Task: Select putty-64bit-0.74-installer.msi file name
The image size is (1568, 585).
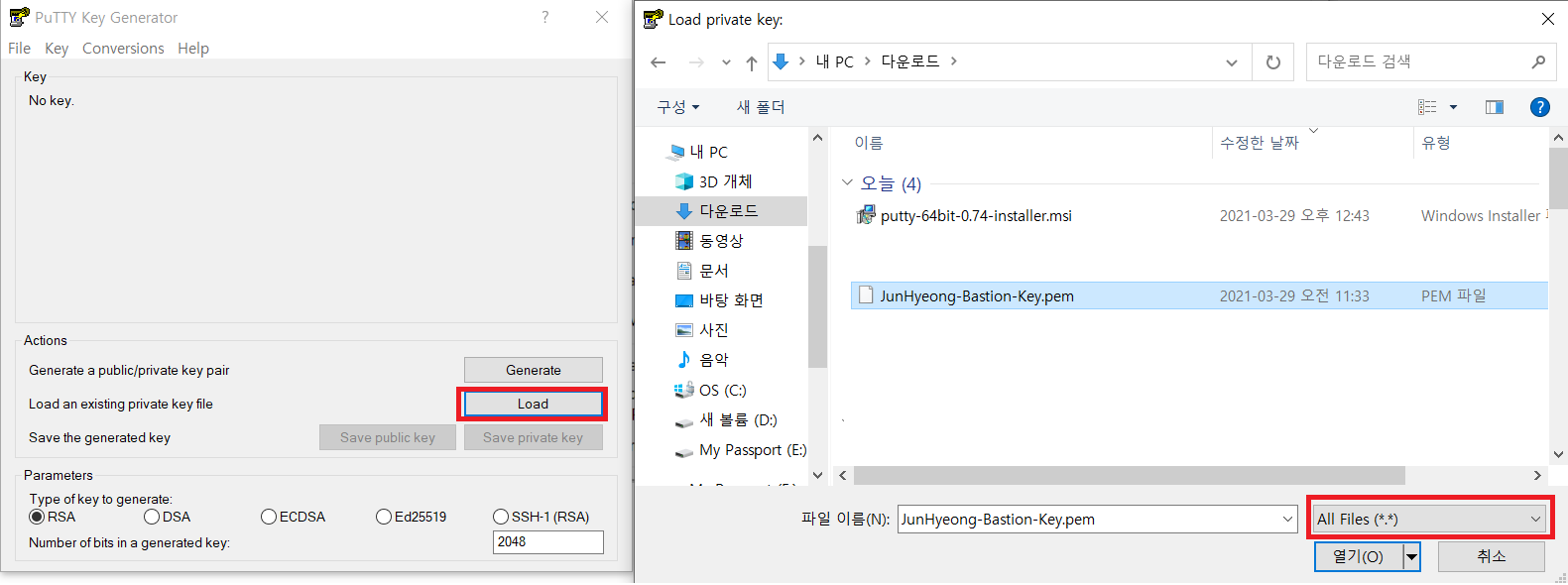Action: tap(976, 215)
